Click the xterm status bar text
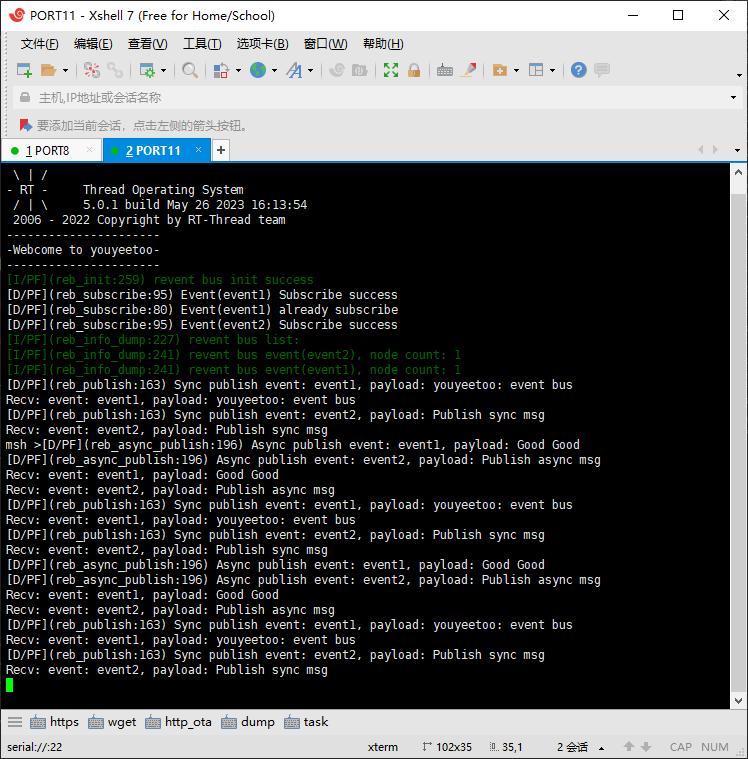The width and height of the screenshot is (748, 759). point(382,747)
